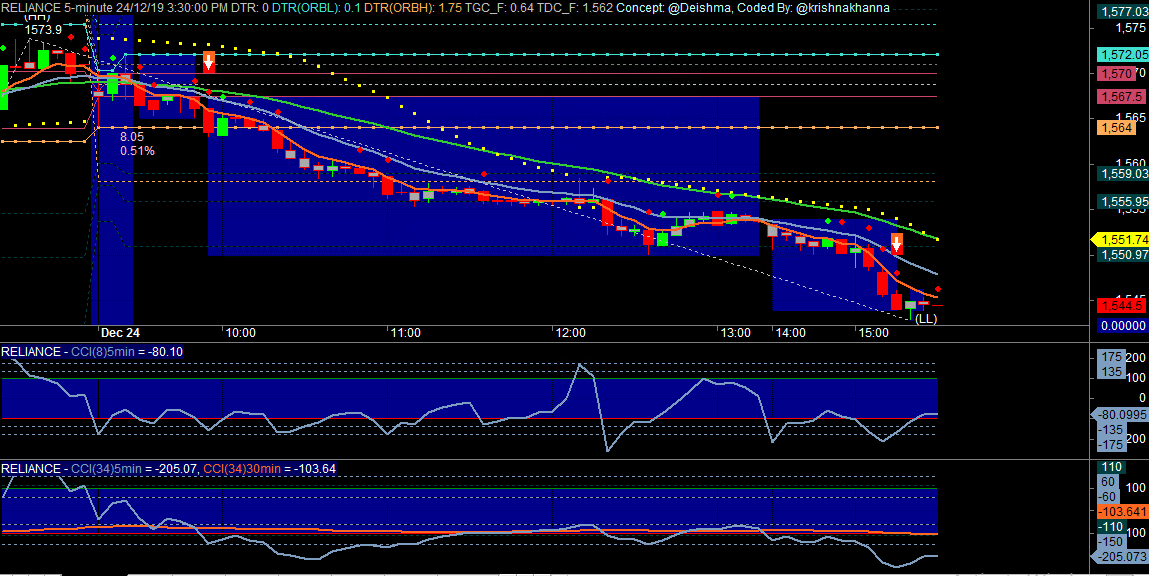The width and height of the screenshot is (1149, 576).
Task: Click the orange -103.641 CCI value tag
Action: click(1122, 512)
